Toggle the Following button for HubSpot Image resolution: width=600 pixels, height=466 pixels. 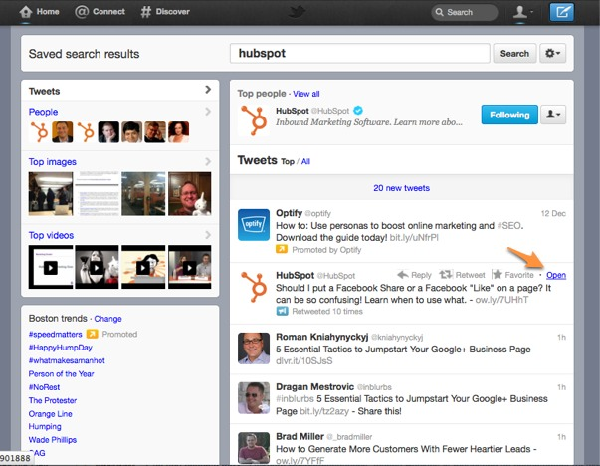pyautogui.click(x=509, y=114)
